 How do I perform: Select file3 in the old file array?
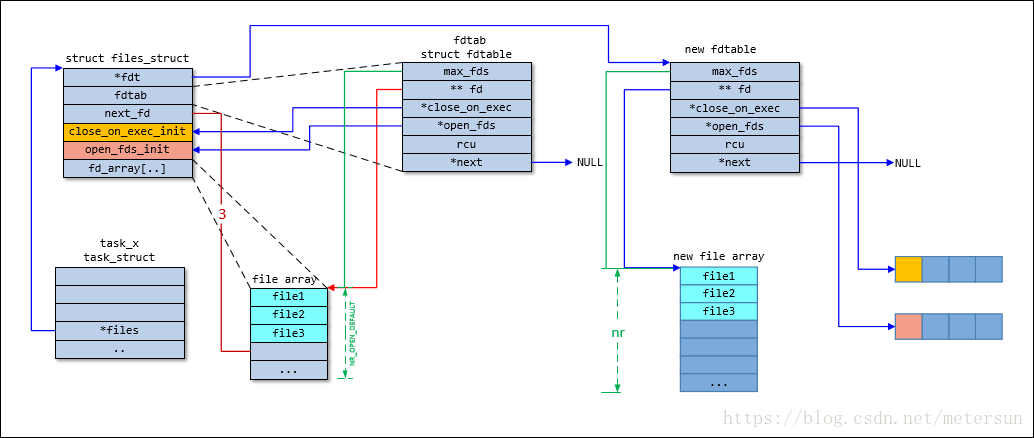point(288,333)
